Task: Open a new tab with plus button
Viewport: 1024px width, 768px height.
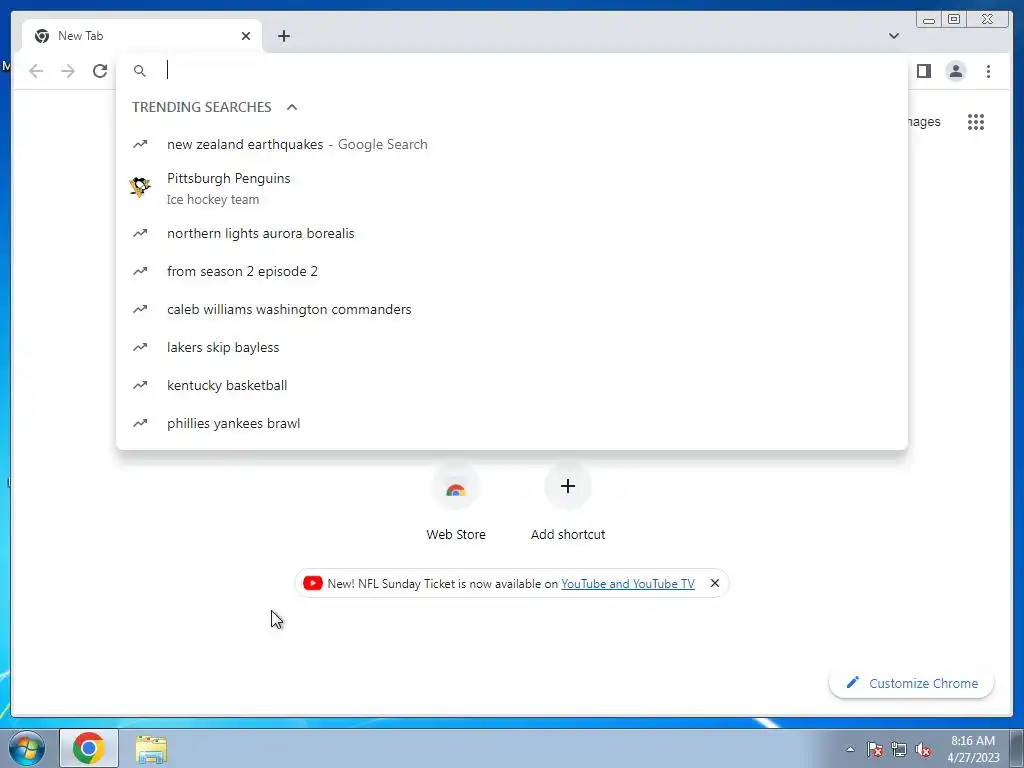Action: coord(283,36)
